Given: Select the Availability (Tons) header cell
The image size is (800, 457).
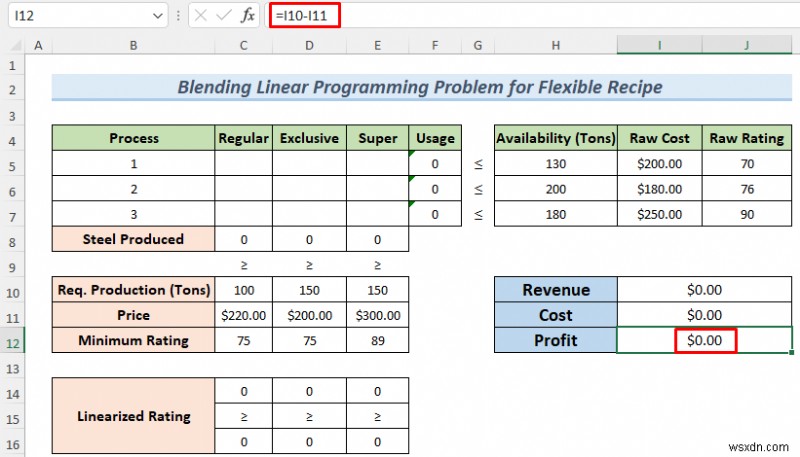Looking at the screenshot, I should pyautogui.click(x=556, y=138).
